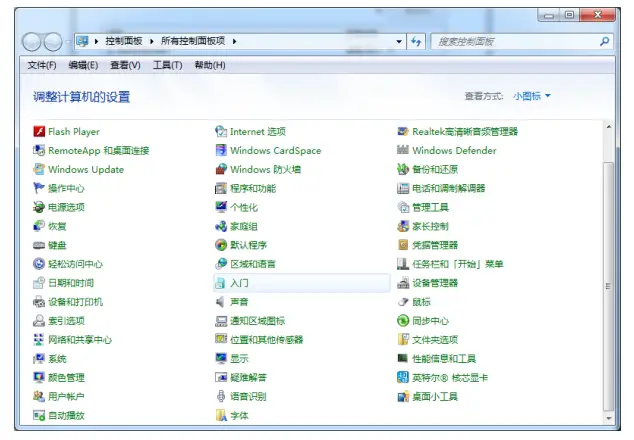Open the Realtek高清晰音频管理器 icon

click(x=403, y=131)
